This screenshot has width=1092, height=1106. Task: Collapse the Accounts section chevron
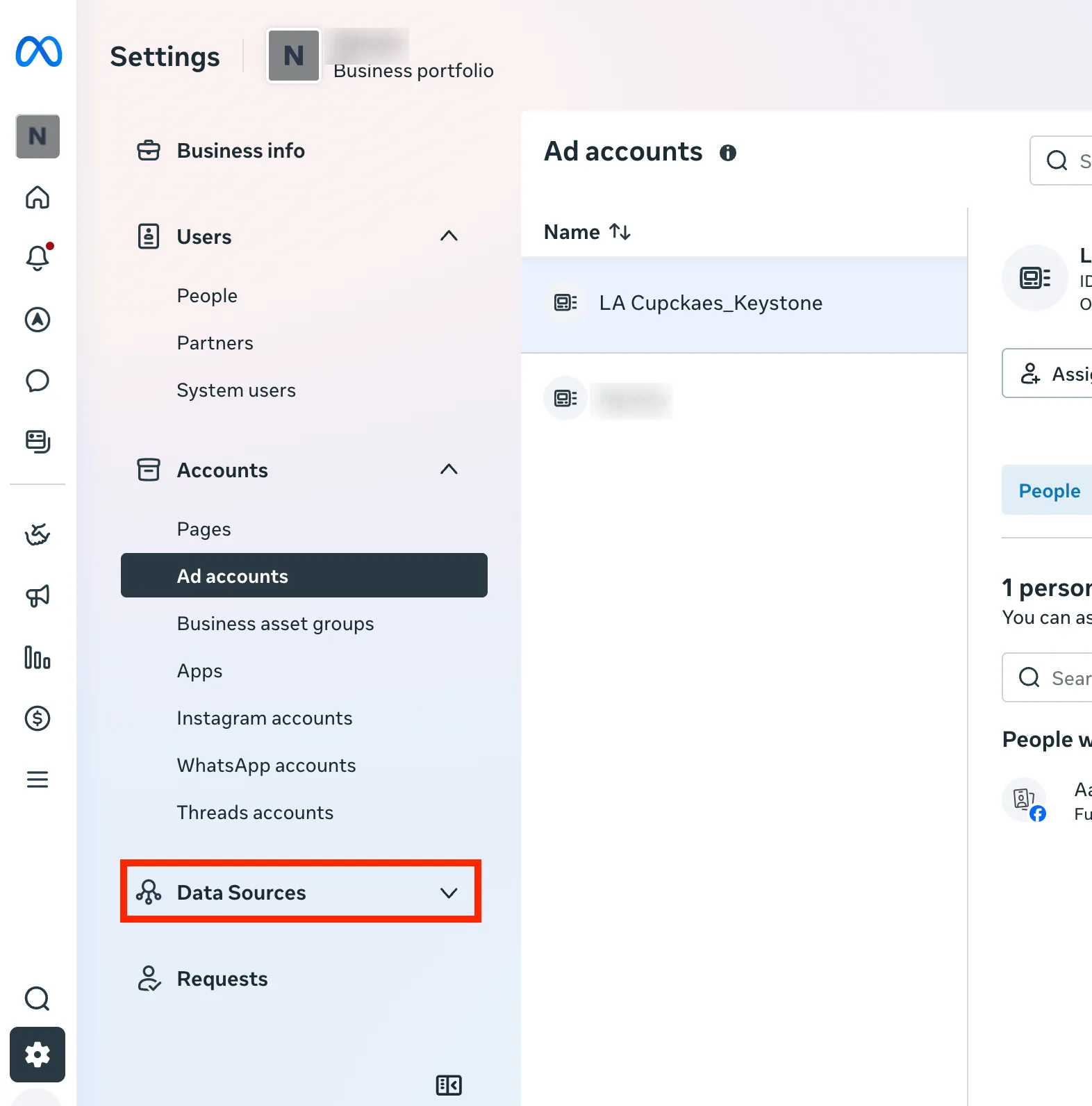(449, 469)
